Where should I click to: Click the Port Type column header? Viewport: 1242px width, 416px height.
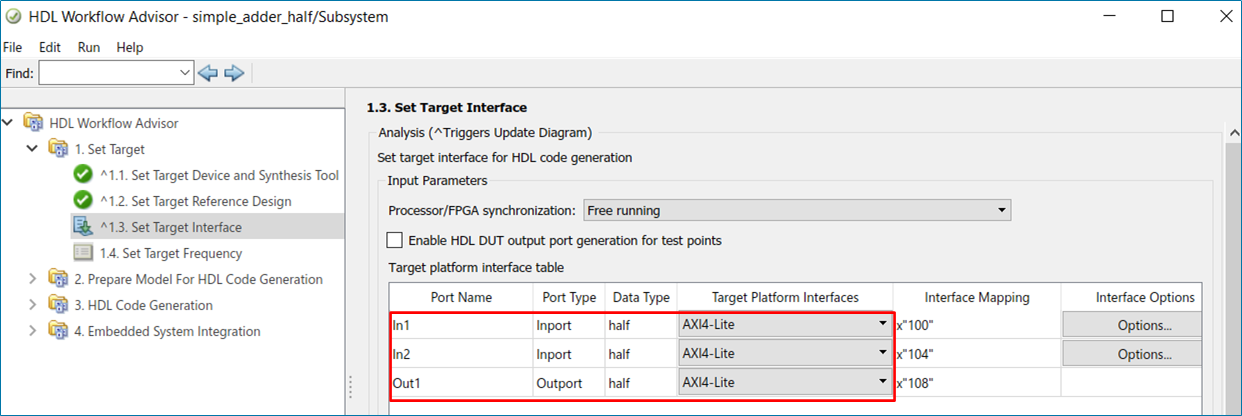point(568,297)
